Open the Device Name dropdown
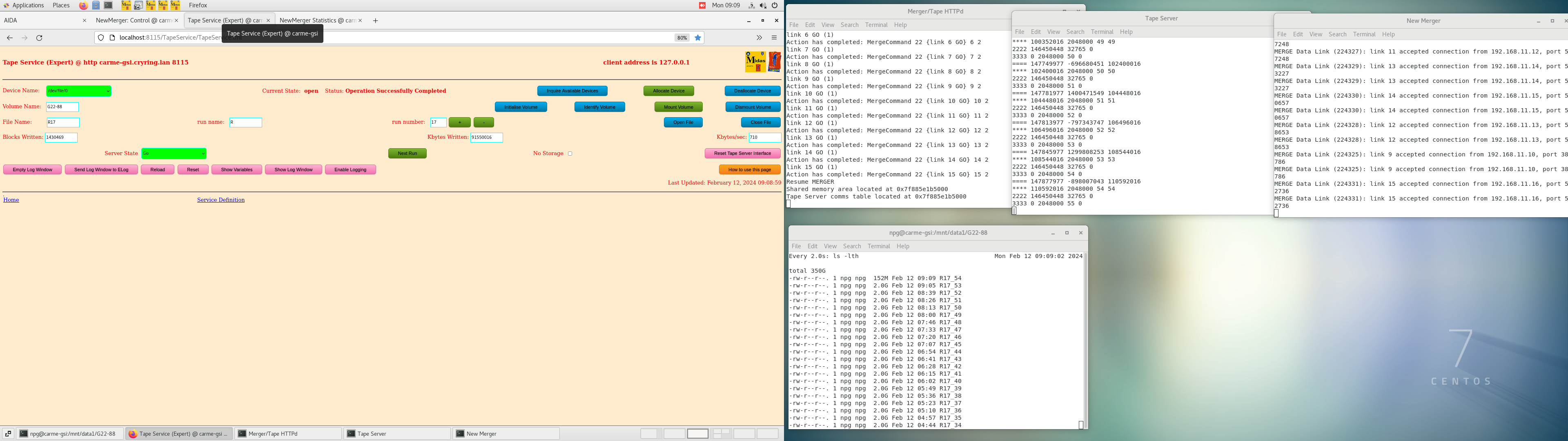This screenshot has width=1568, height=441. tap(78, 91)
